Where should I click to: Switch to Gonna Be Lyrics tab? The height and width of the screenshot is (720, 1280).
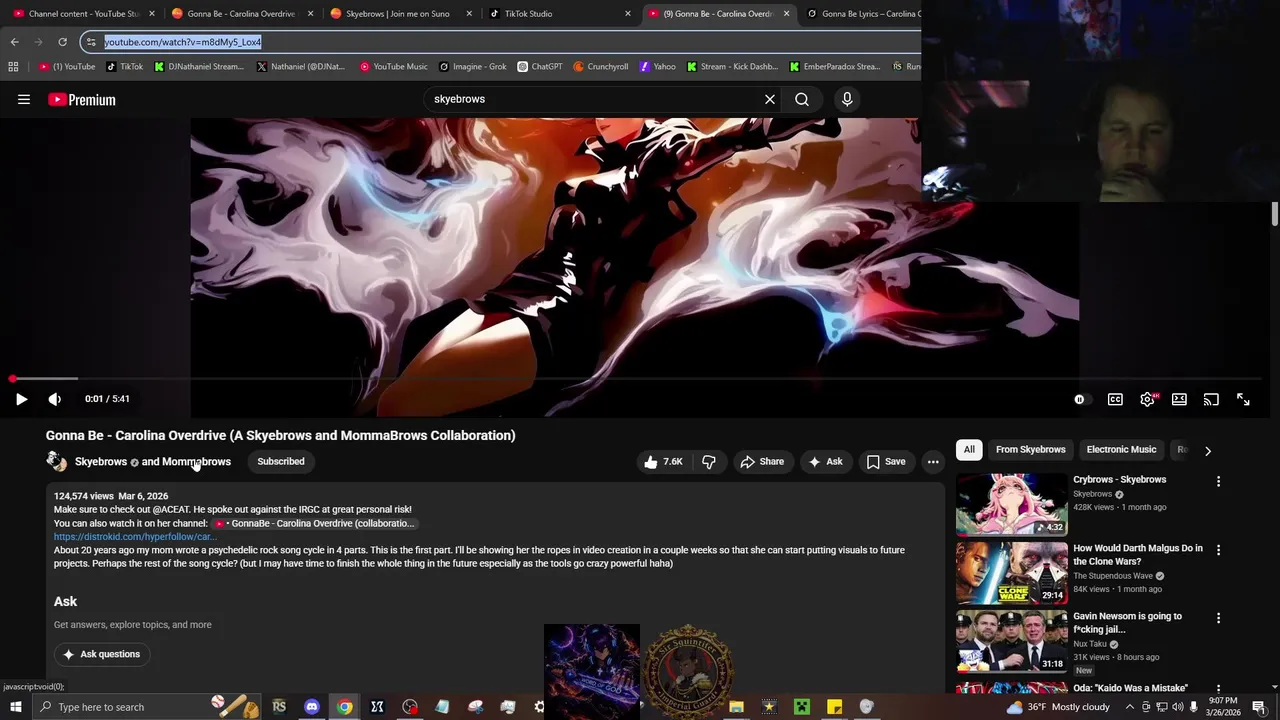[865, 14]
